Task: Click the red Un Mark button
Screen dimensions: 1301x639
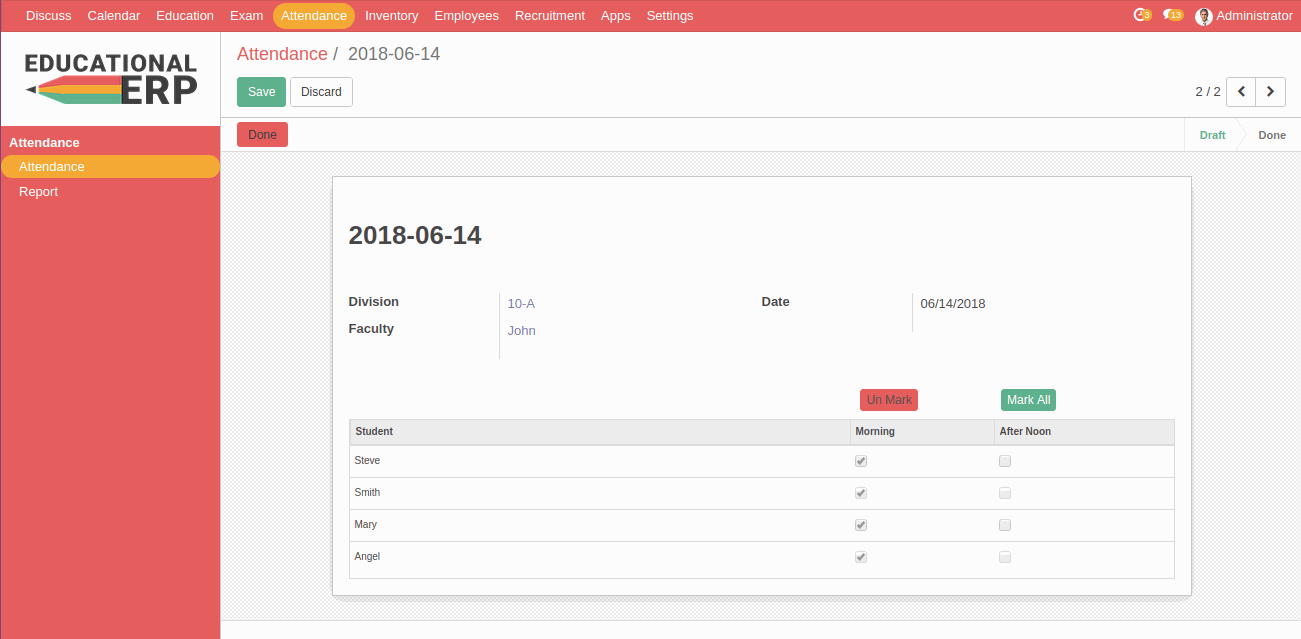Action: tap(889, 400)
